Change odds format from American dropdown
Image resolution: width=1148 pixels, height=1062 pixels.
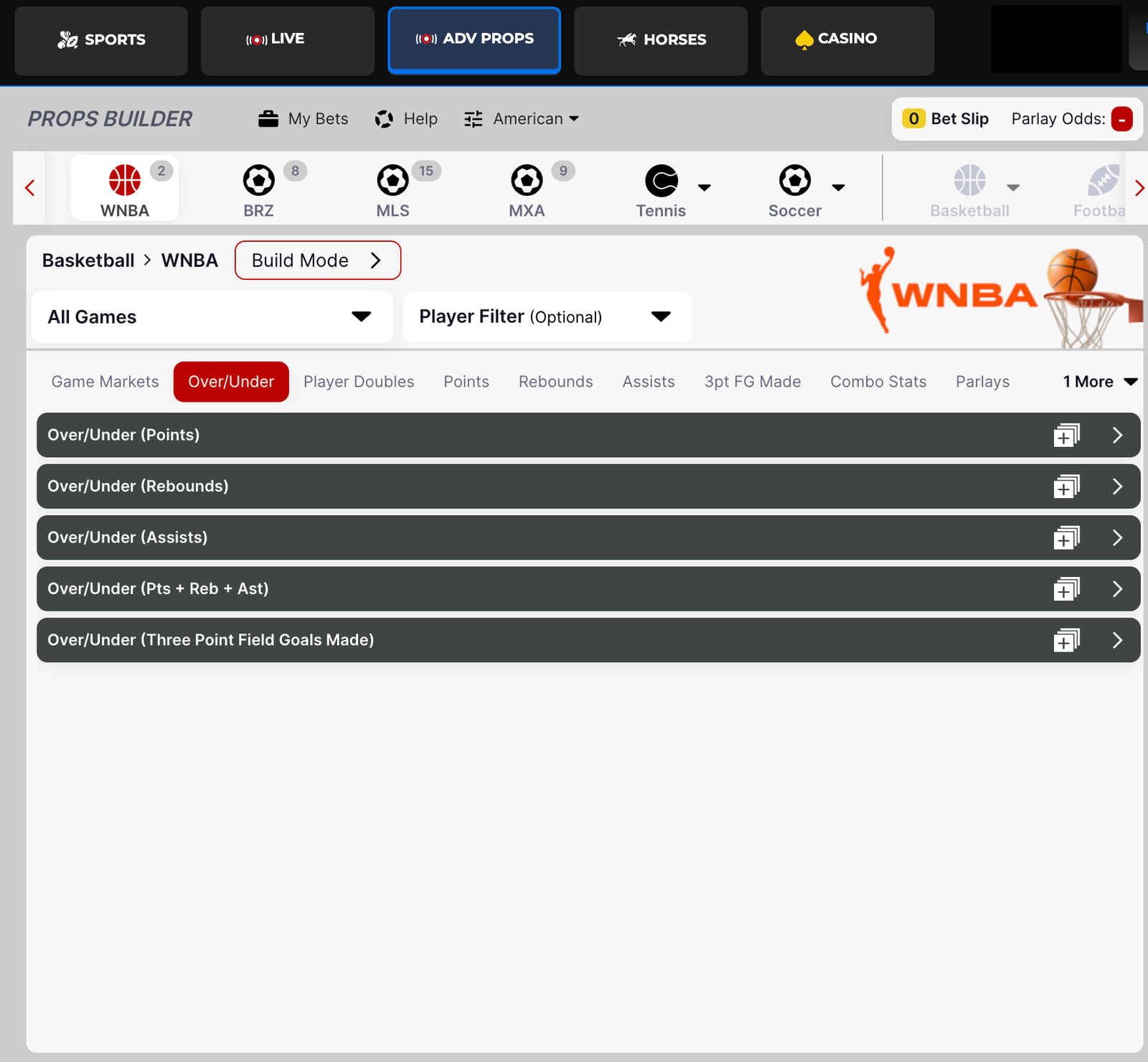[x=522, y=119]
